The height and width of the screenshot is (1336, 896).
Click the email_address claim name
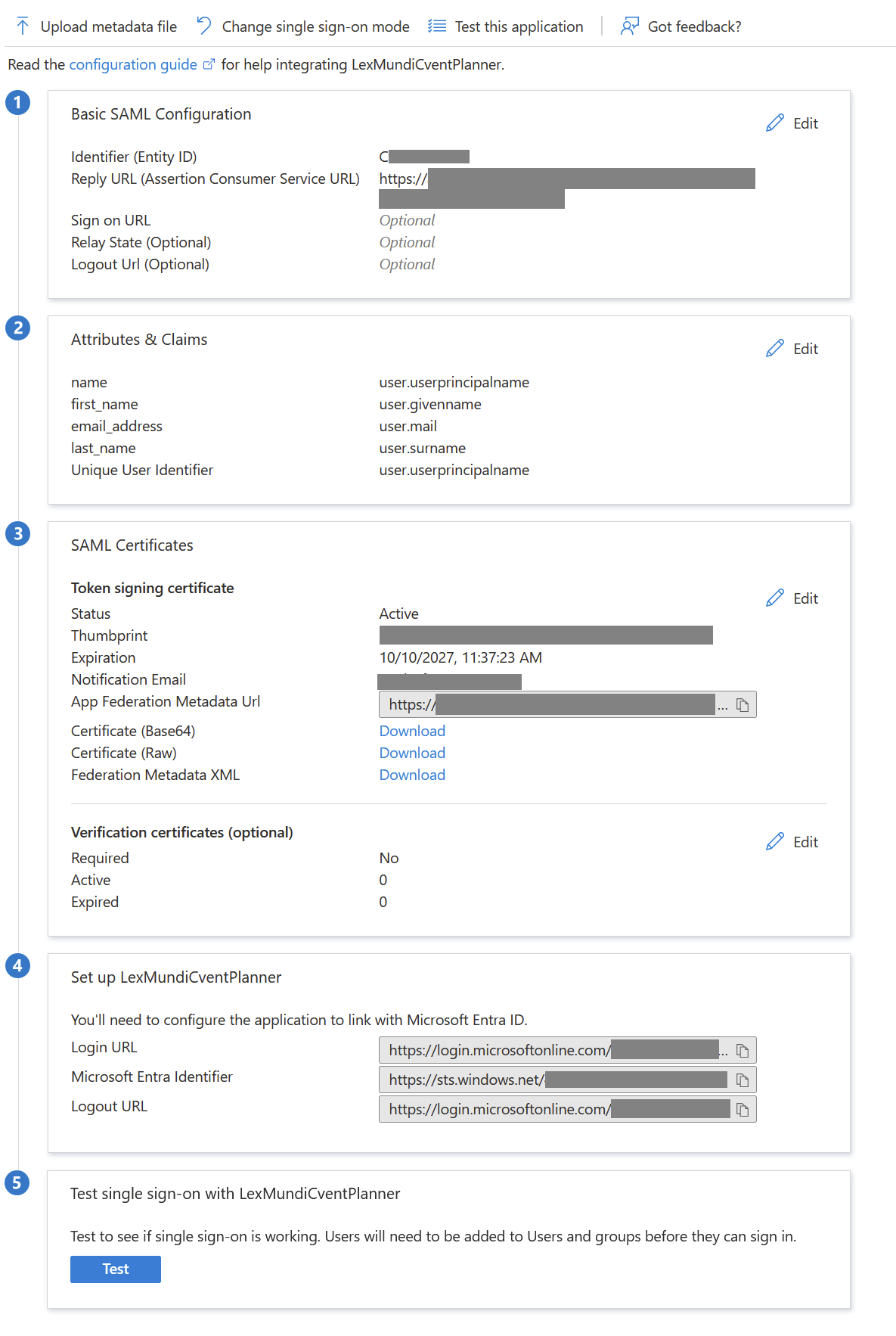click(116, 426)
